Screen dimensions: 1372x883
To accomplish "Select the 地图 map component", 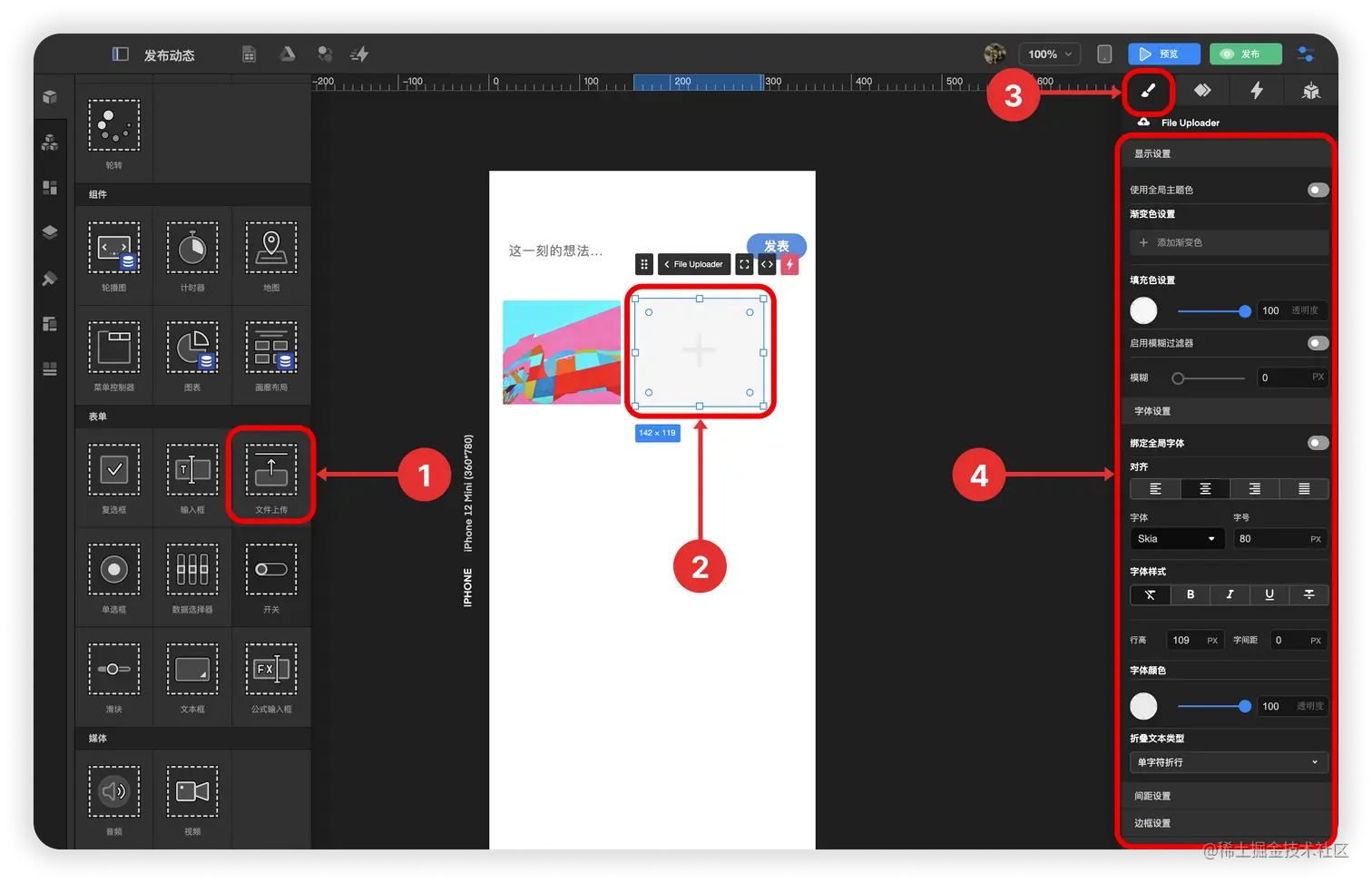I will coord(271,255).
